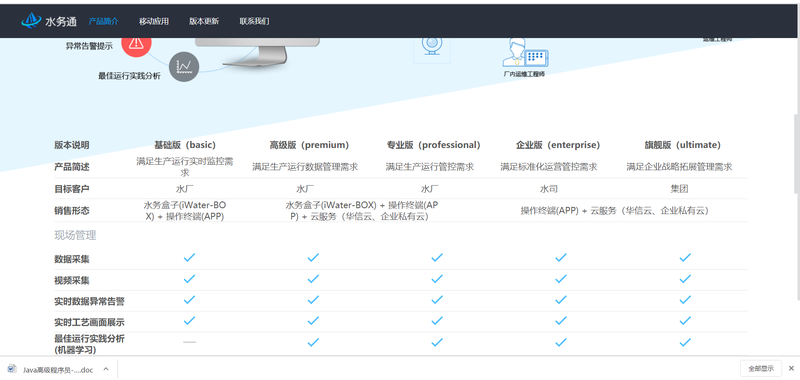This screenshot has width=800, height=380.
Task: Click the 实时工艺画面展示 row label
Action: [89, 322]
